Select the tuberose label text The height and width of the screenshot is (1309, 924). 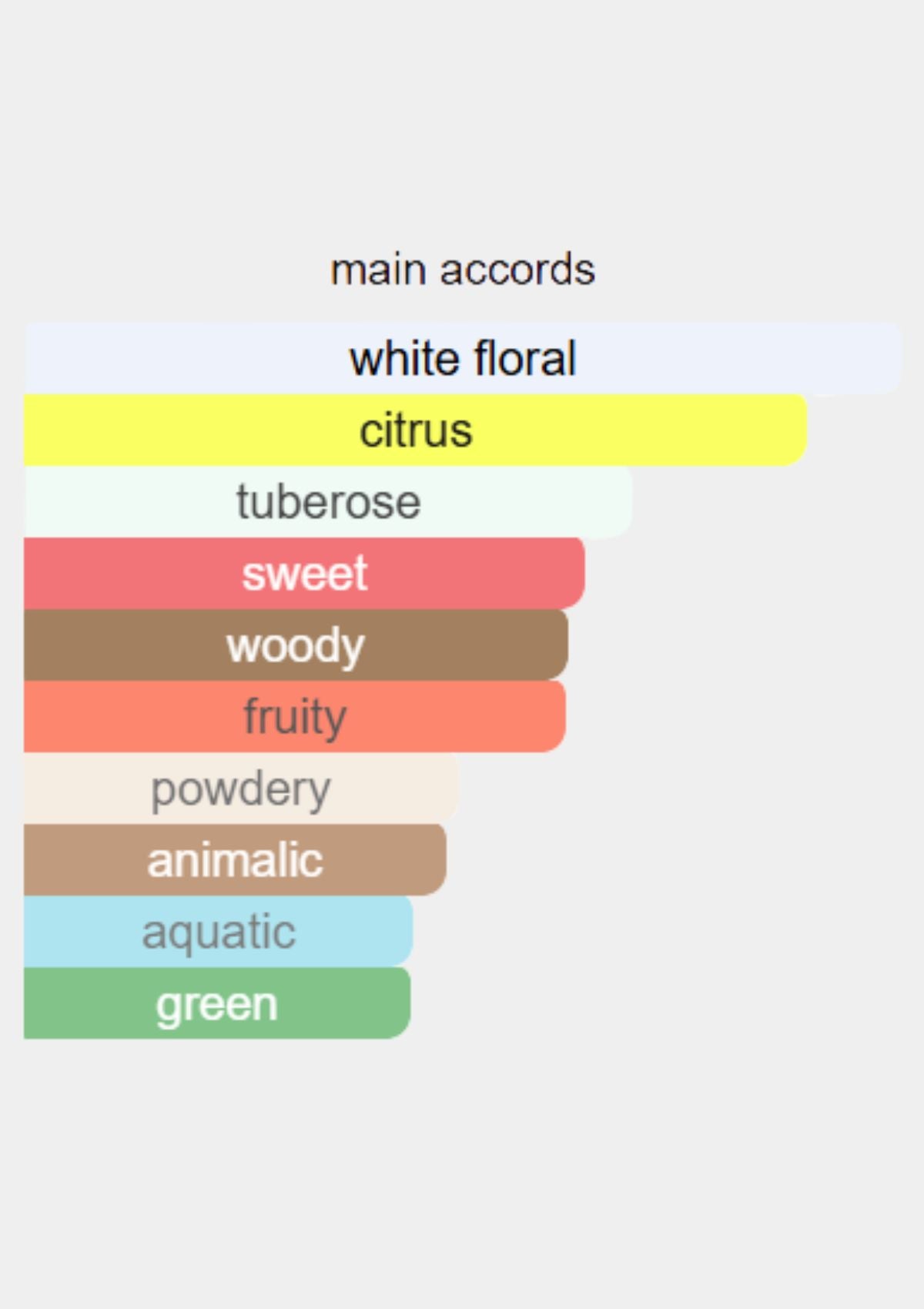328,502
